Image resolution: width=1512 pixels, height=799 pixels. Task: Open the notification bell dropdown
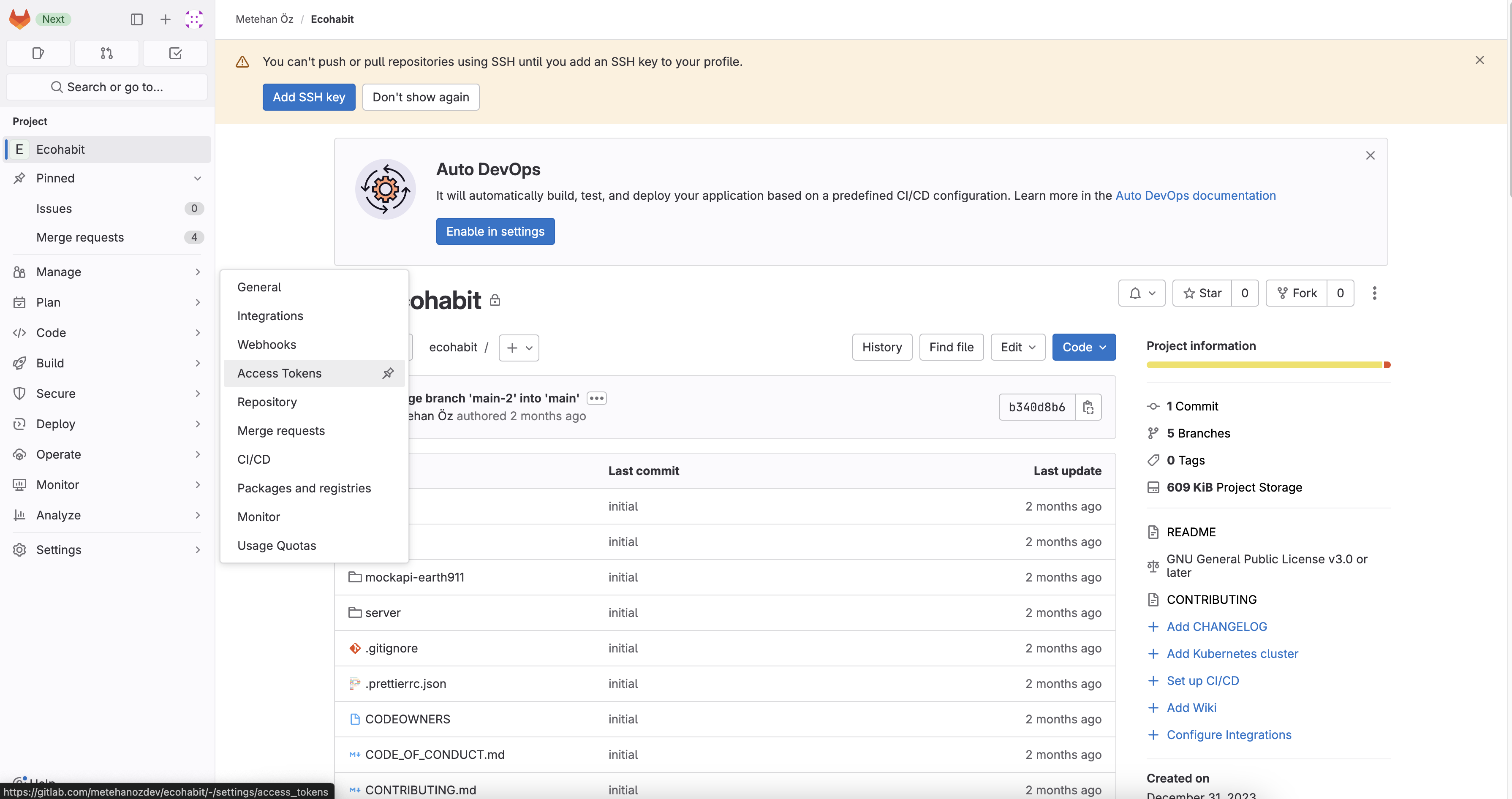pyautogui.click(x=1142, y=293)
